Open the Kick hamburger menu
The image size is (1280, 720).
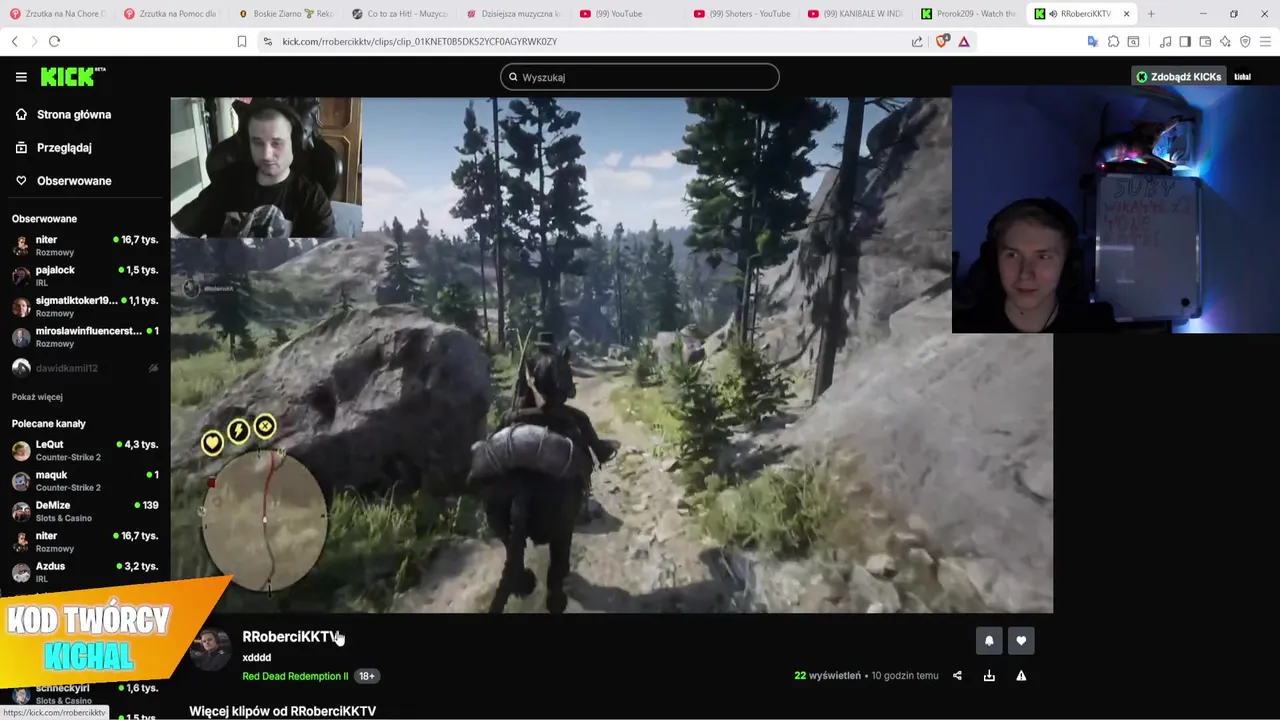click(x=21, y=77)
